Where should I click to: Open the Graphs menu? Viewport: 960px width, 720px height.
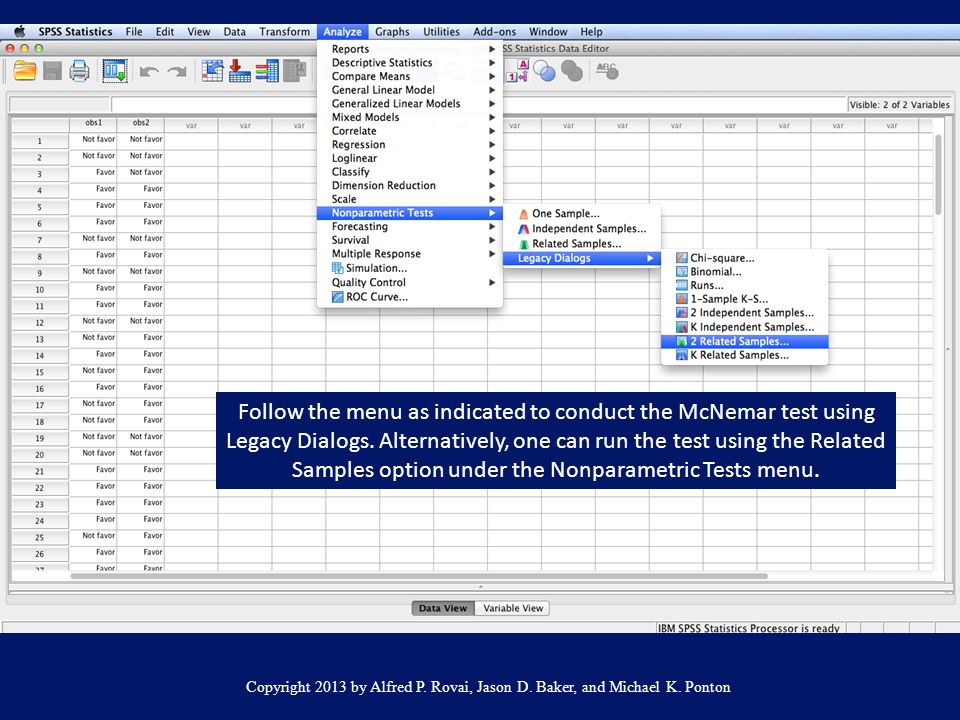point(392,32)
